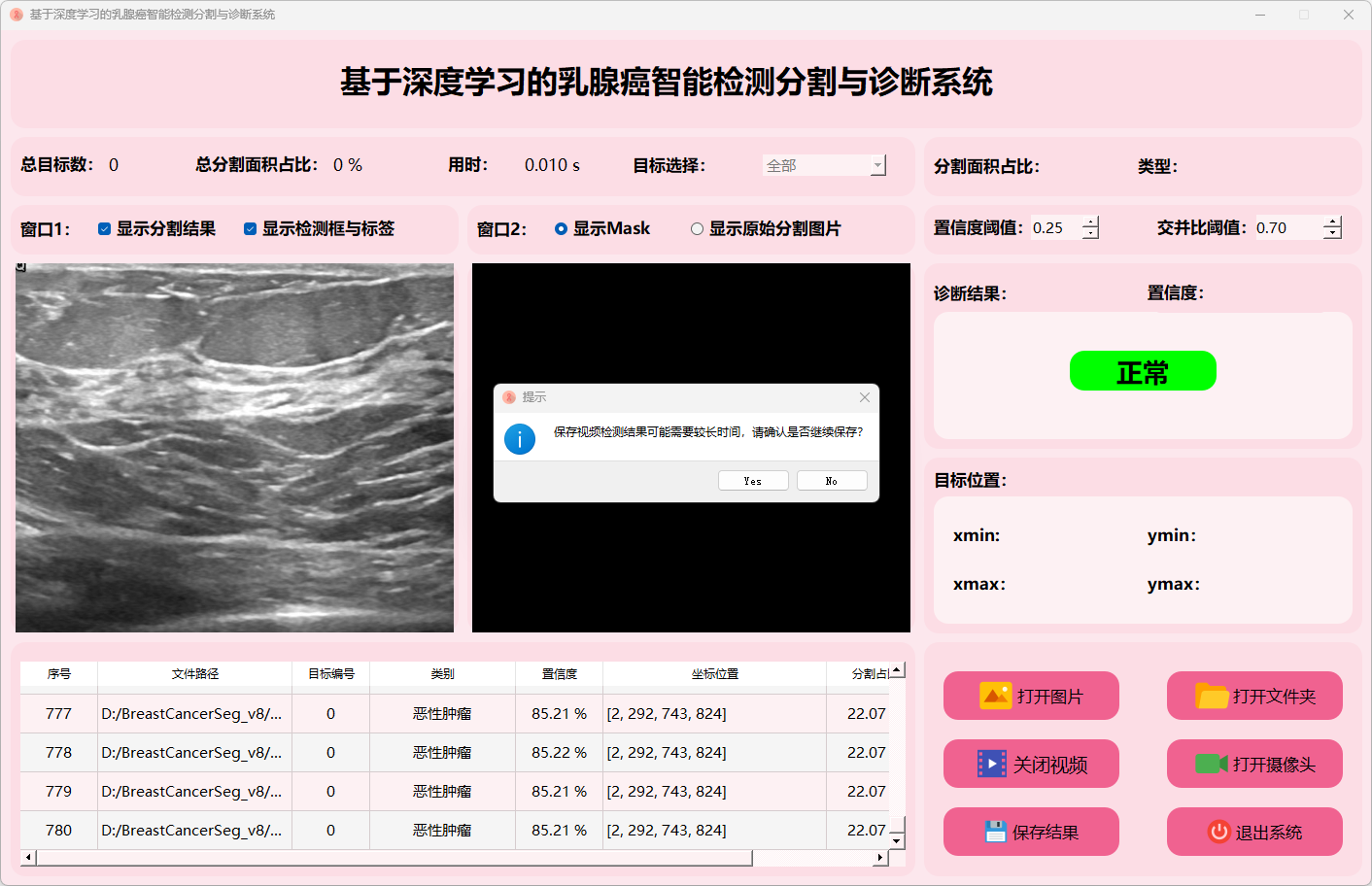Screen dimensions: 1372x886
Task: Click the power icon on 退出系统 button
Action: pyautogui.click(x=1218, y=832)
